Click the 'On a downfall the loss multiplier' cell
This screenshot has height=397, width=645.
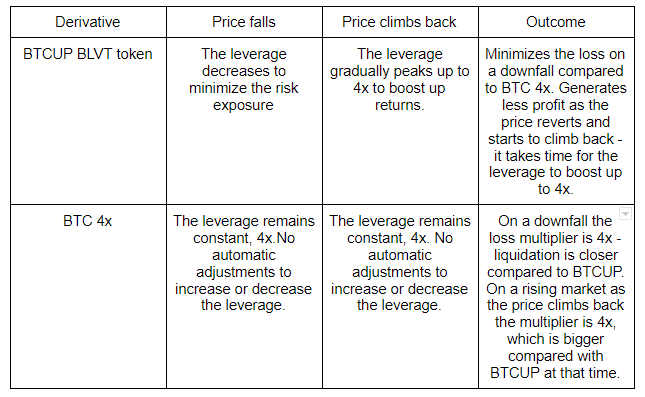coord(556,296)
